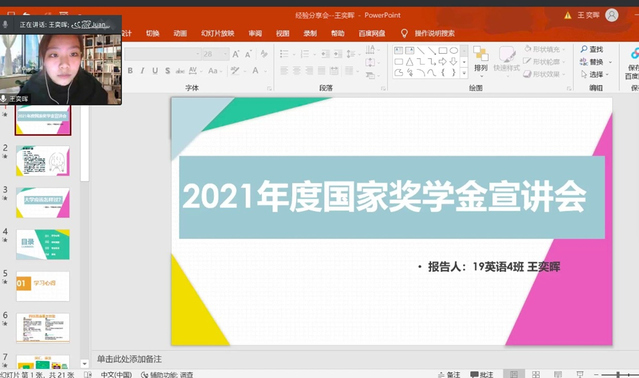Open the Select (选择) dropdown
The height and width of the screenshot is (378, 639).
pos(595,74)
